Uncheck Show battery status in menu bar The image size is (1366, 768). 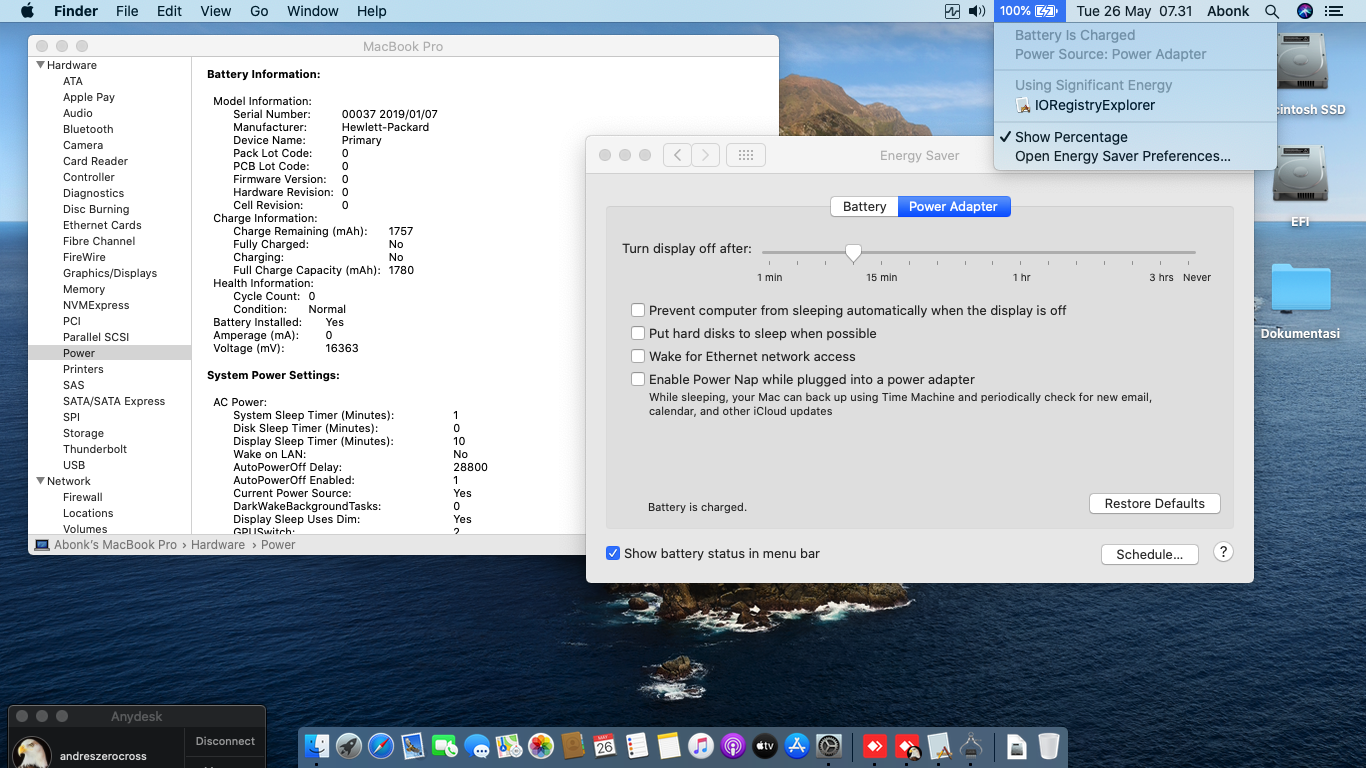click(613, 554)
